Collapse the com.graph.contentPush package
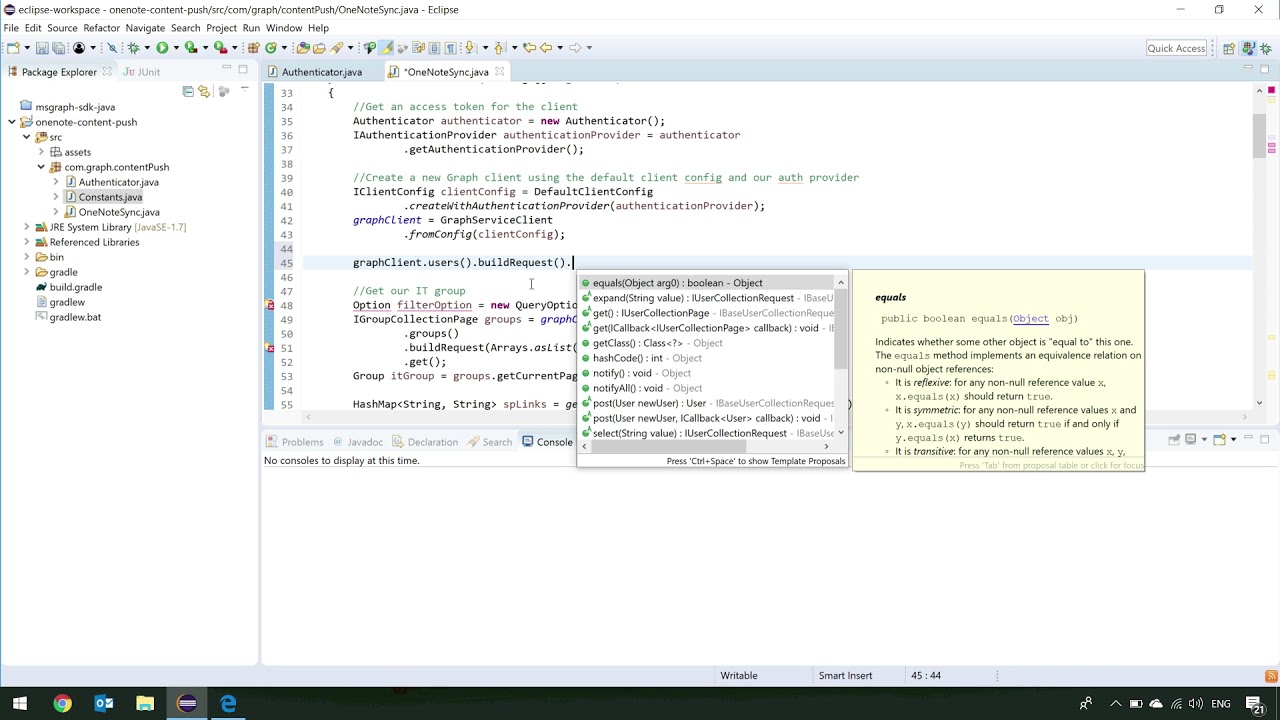The width and height of the screenshot is (1280, 720). [41, 167]
